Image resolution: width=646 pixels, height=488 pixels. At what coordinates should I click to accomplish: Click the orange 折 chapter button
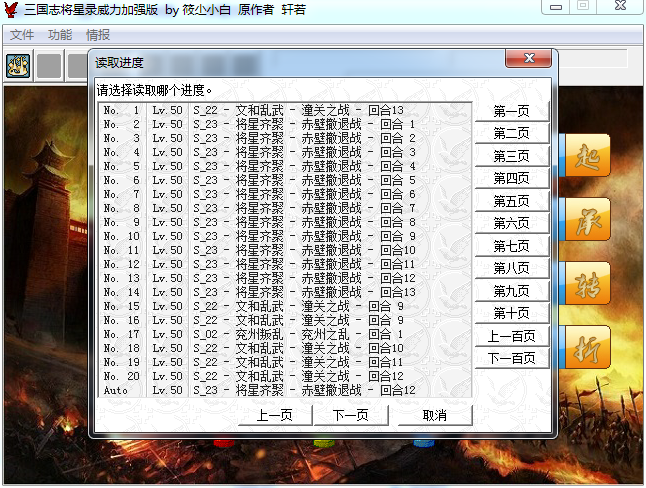pos(587,347)
